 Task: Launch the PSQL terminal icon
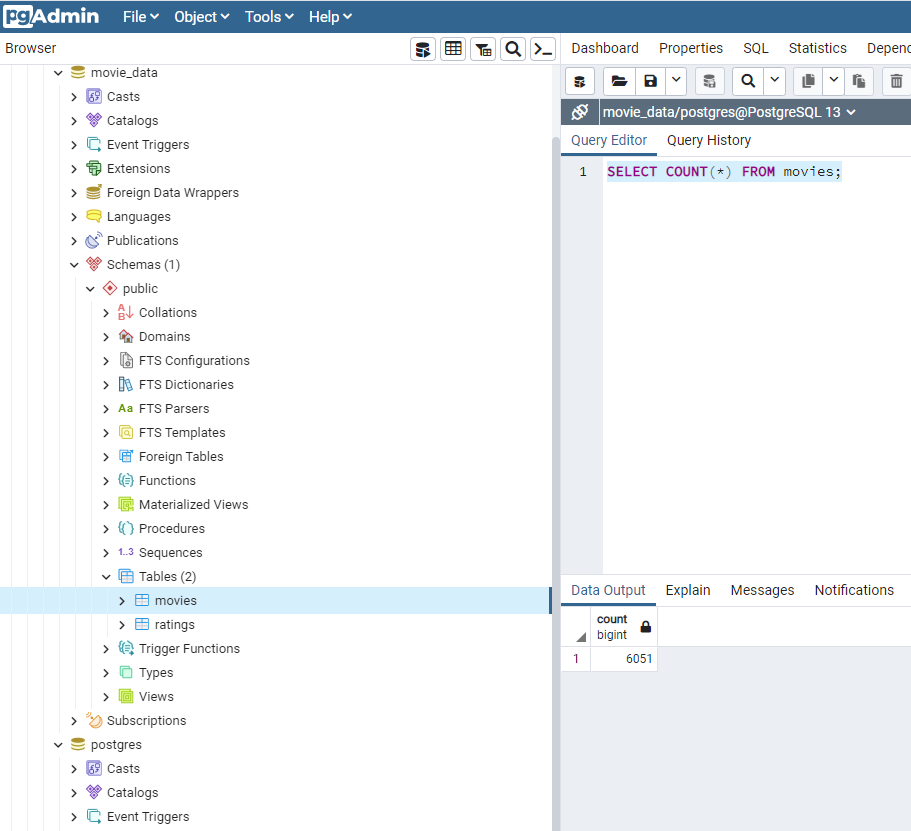point(543,49)
